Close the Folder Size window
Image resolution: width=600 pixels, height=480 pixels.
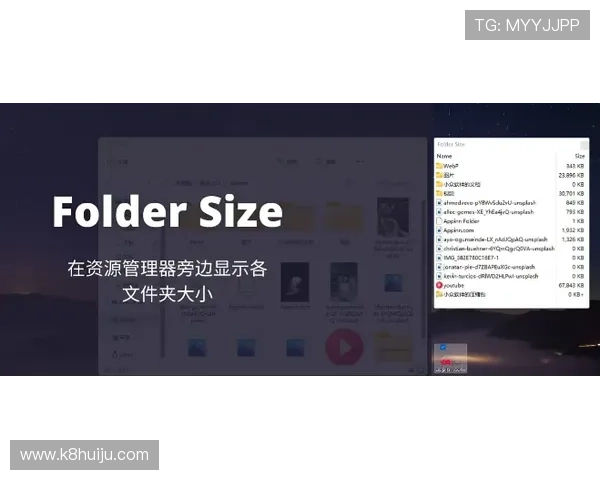(x=584, y=145)
